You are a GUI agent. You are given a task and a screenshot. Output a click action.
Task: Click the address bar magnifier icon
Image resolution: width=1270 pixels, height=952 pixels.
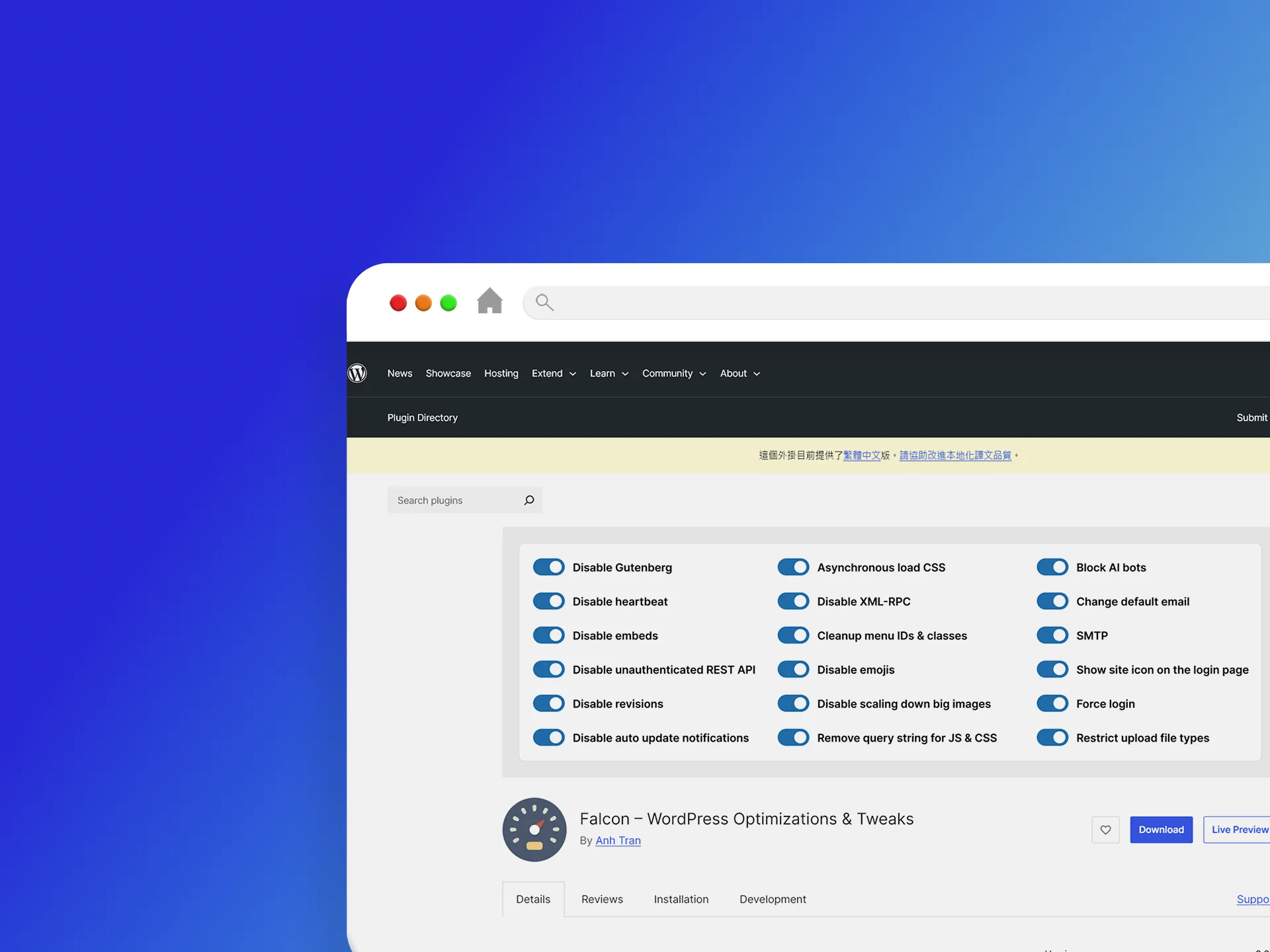544,302
